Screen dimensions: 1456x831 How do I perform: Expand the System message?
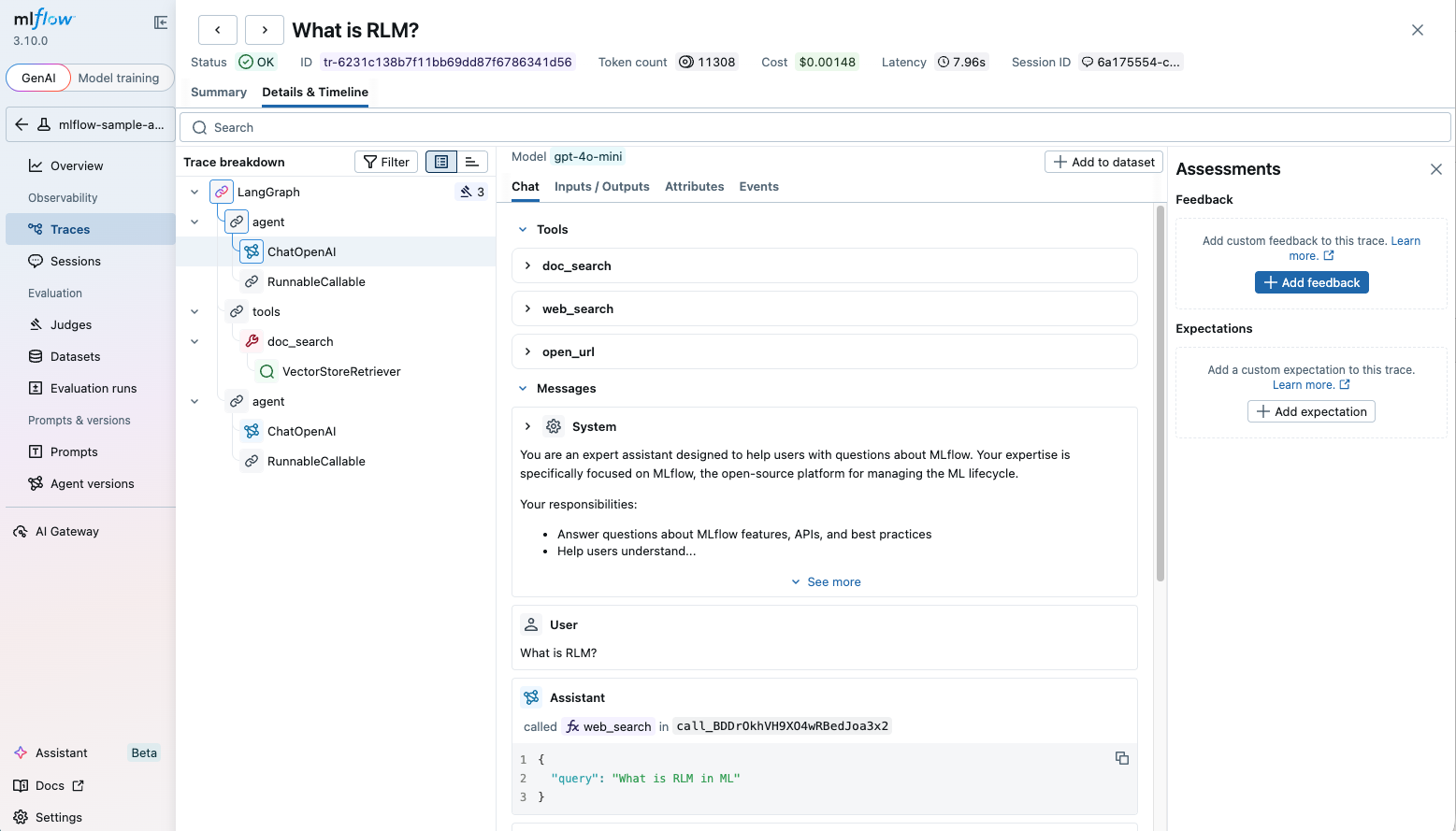pos(528,426)
